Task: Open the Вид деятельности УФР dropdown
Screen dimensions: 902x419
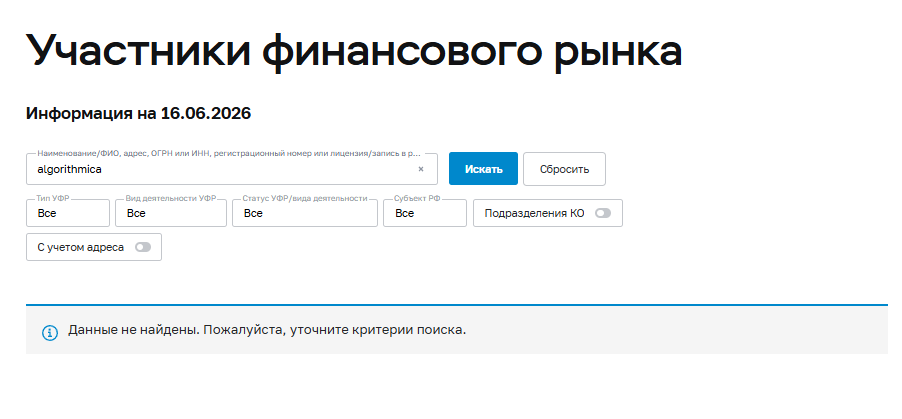Action: coord(171,213)
